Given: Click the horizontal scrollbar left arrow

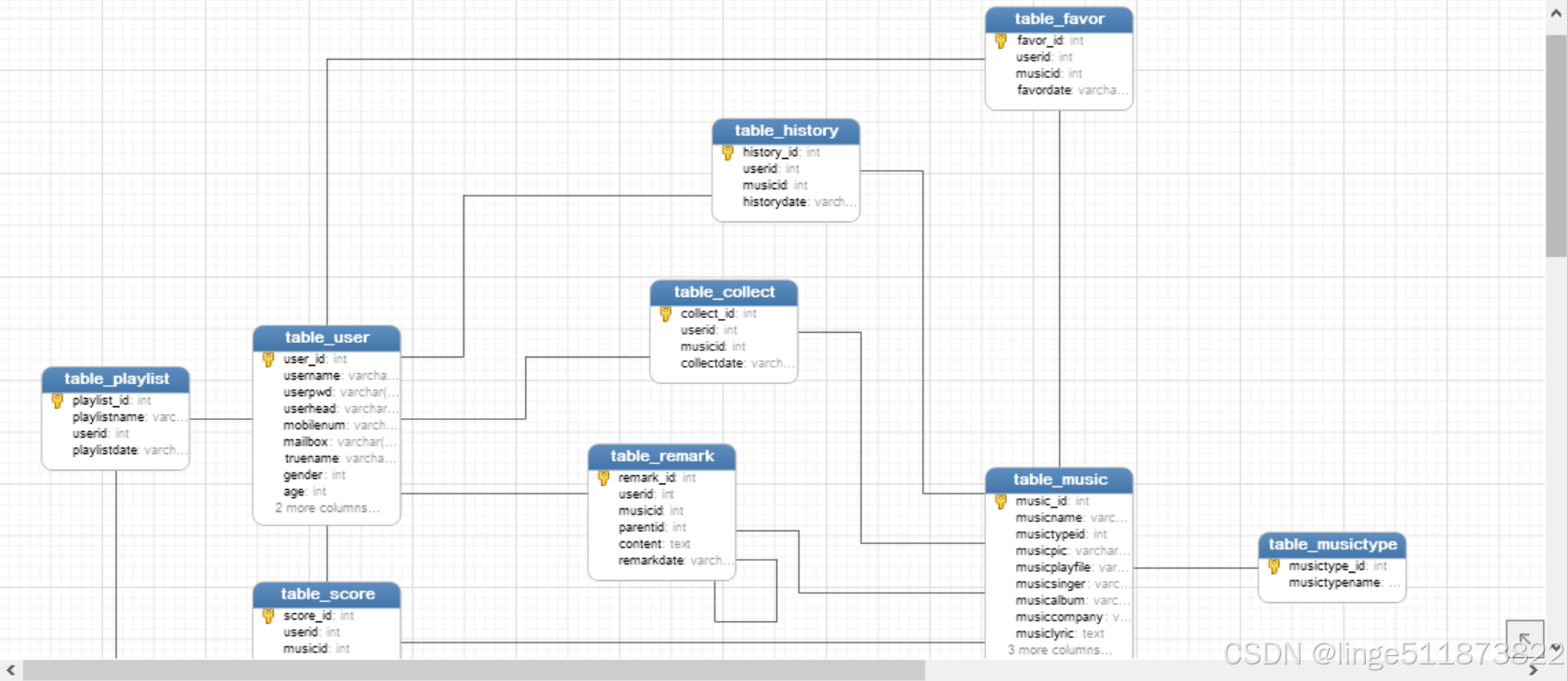Looking at the screenshot, I should pos(10,671).
